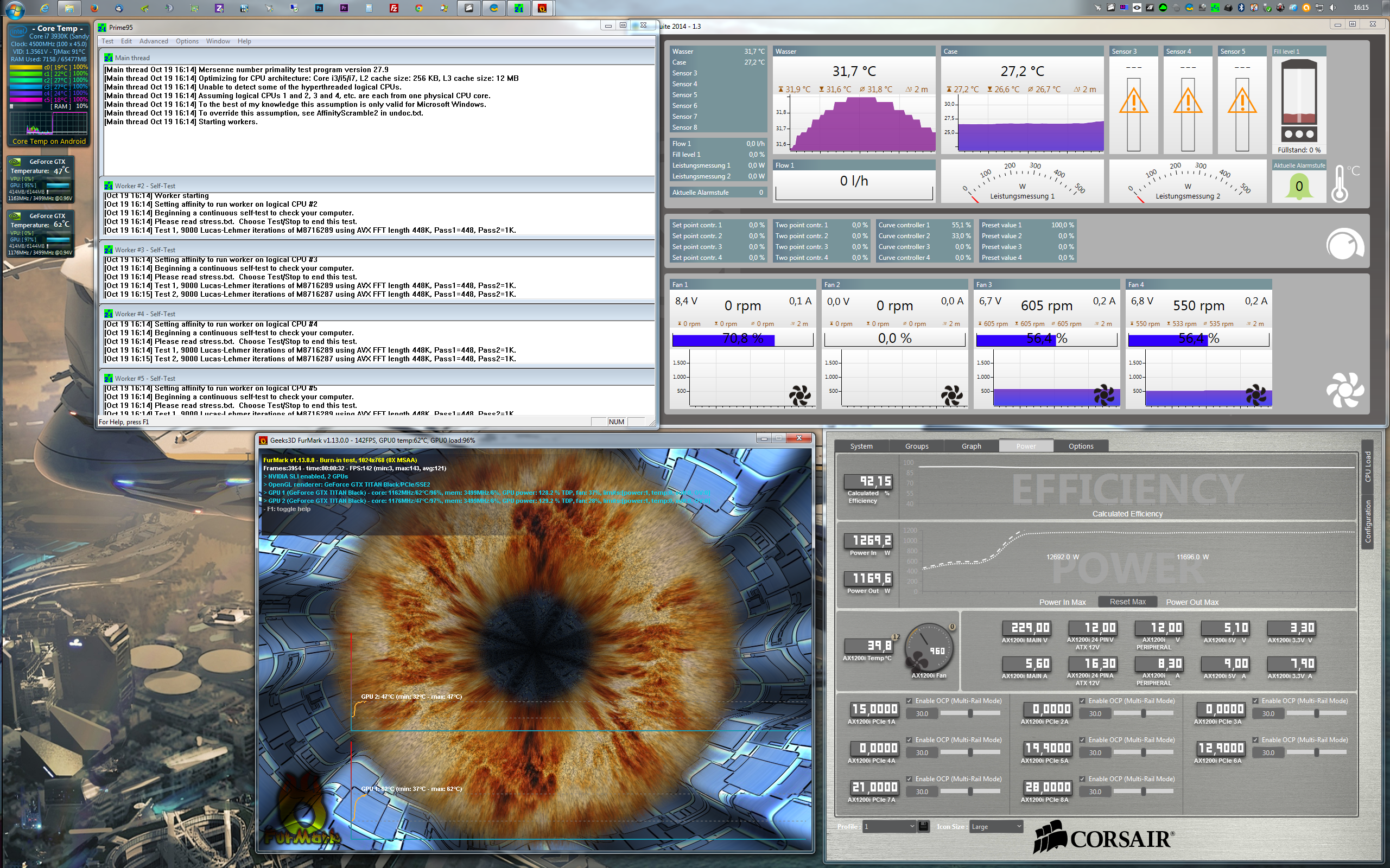Open Prime95 Advanced menu
1390x868 pixels.
click(x=154, y=41)
